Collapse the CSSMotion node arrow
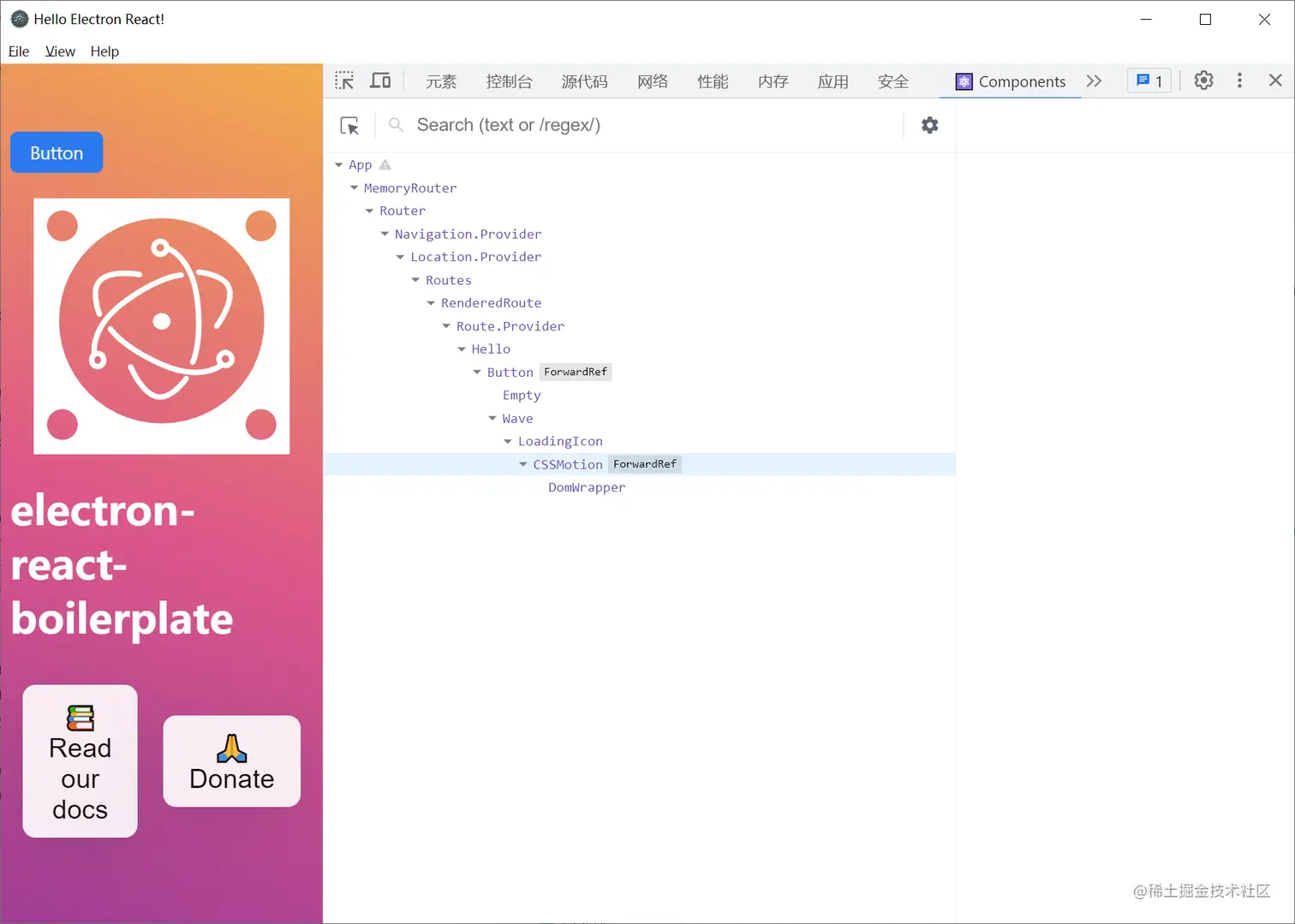 (524, 465)
